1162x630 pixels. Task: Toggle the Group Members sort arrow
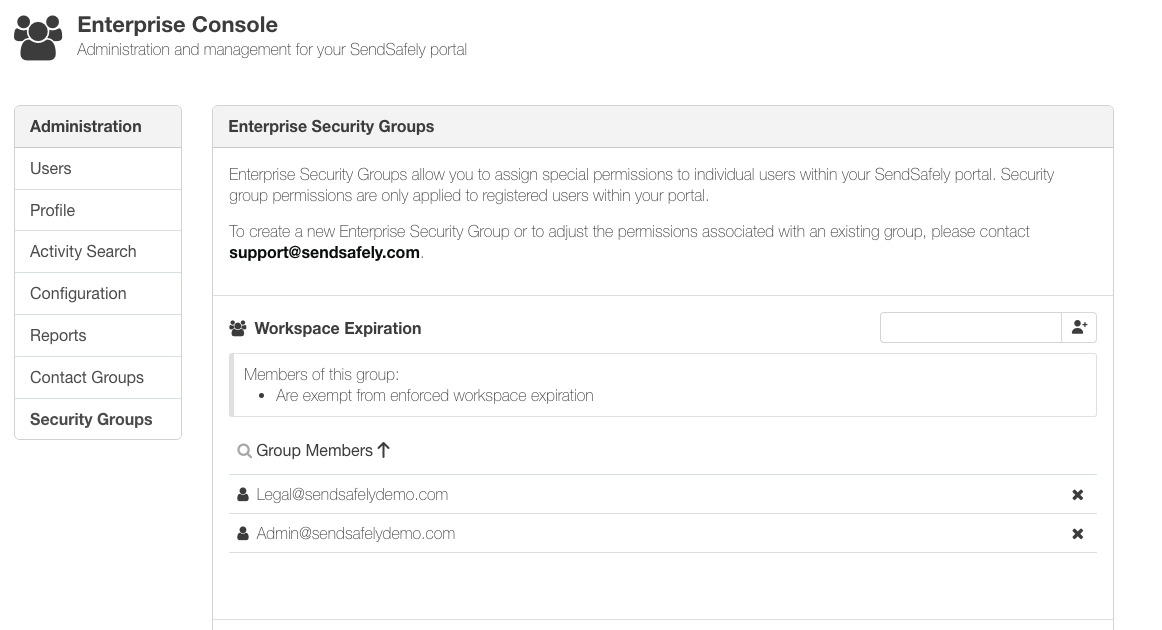click(x=383, y=450)
